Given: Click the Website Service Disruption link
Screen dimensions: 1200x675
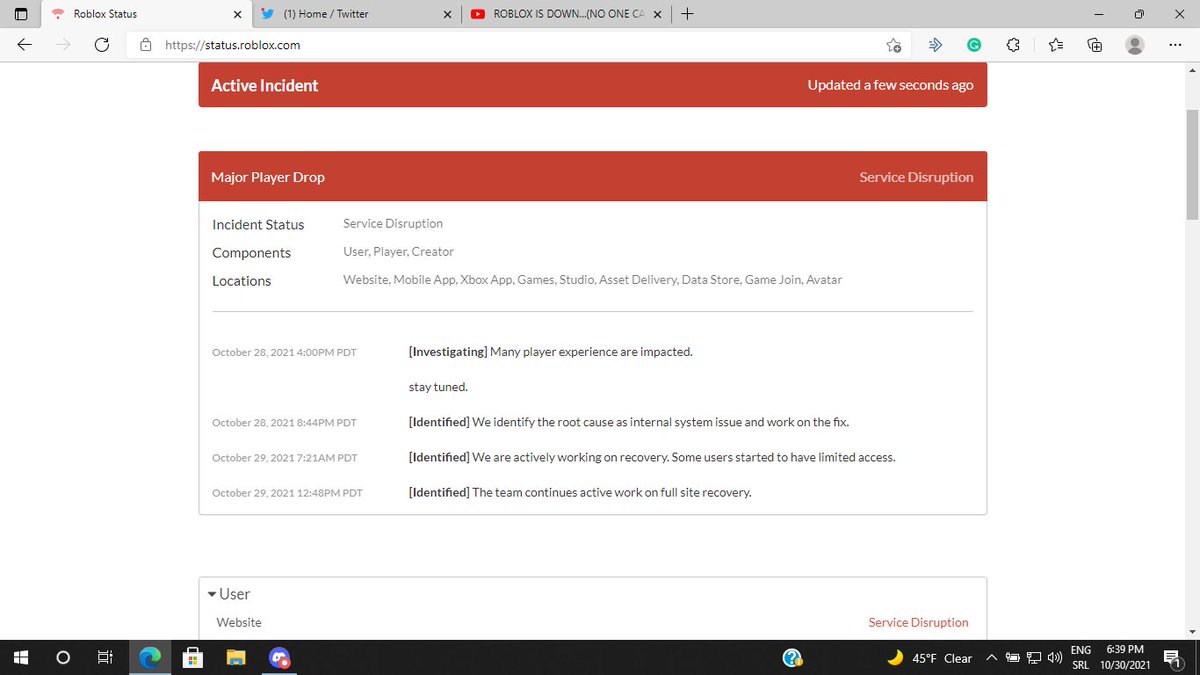Looking at the screenshot, I should tap(918, 622).
